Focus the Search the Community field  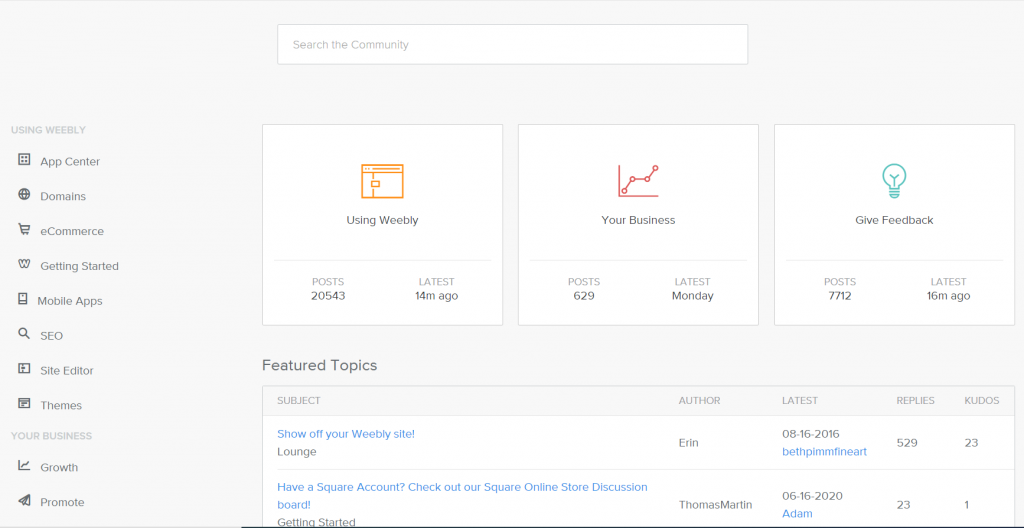[513, 44]
